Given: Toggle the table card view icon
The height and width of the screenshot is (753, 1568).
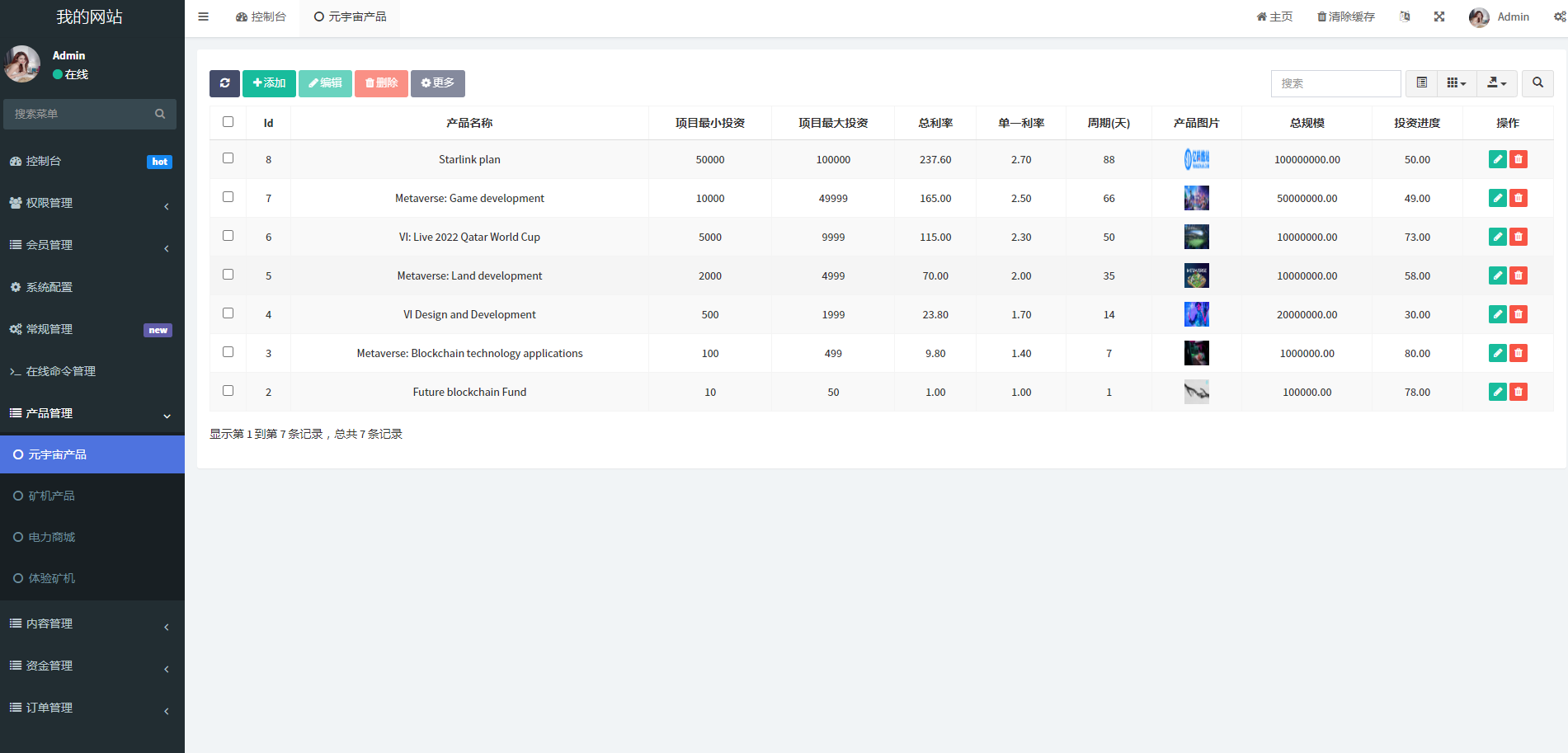Looking at the screenshot, I should pyautogui.click(x=1421, y=83).
